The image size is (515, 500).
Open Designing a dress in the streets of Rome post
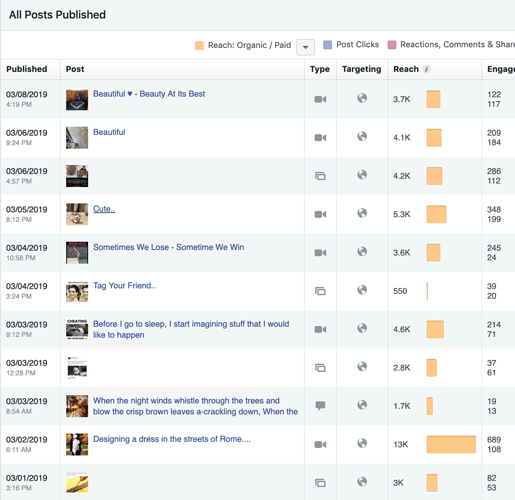(x=172, y=439)
